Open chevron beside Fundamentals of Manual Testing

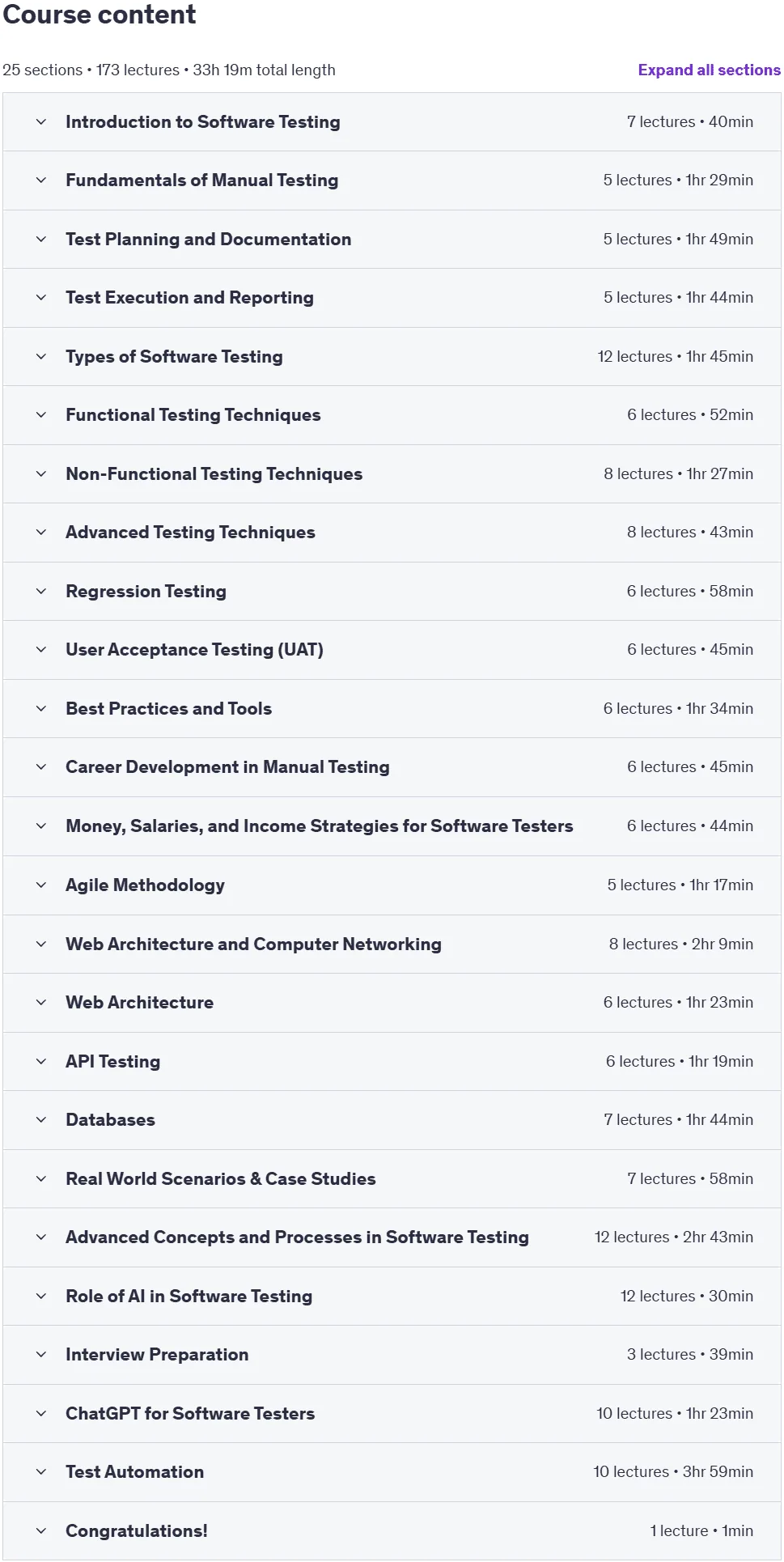pos(41,180)
